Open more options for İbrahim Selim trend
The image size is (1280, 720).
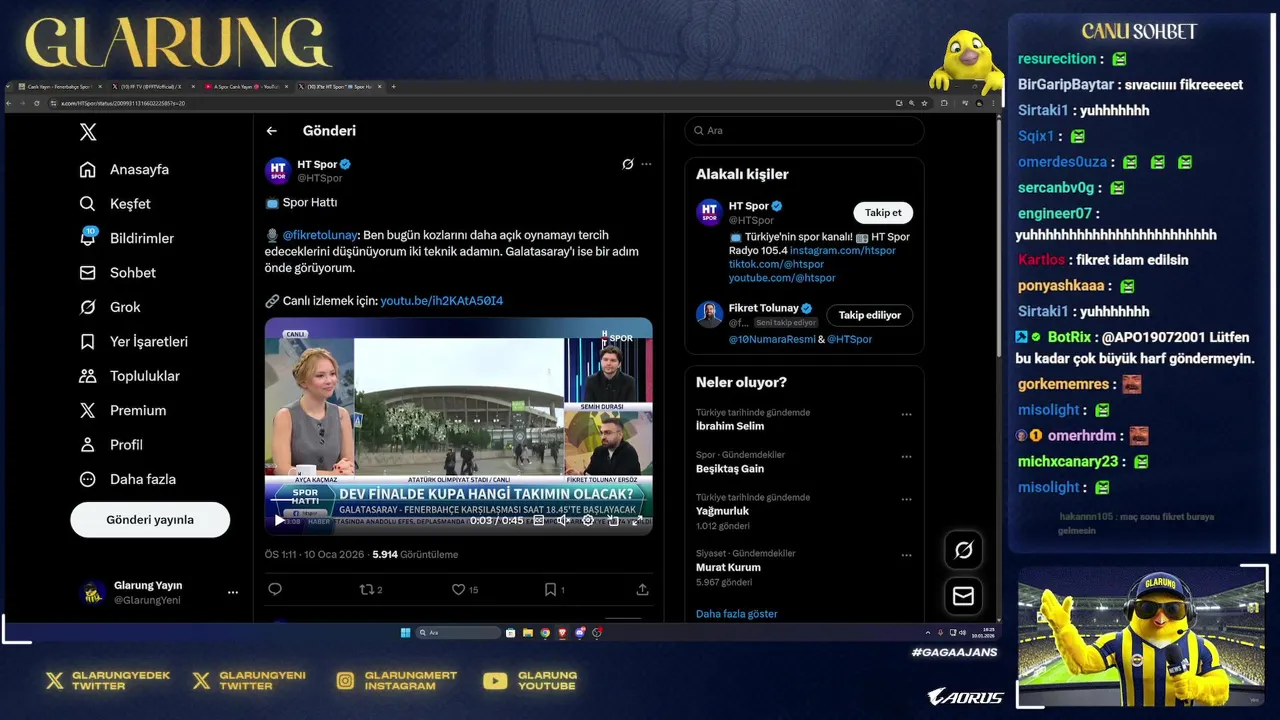906,414
